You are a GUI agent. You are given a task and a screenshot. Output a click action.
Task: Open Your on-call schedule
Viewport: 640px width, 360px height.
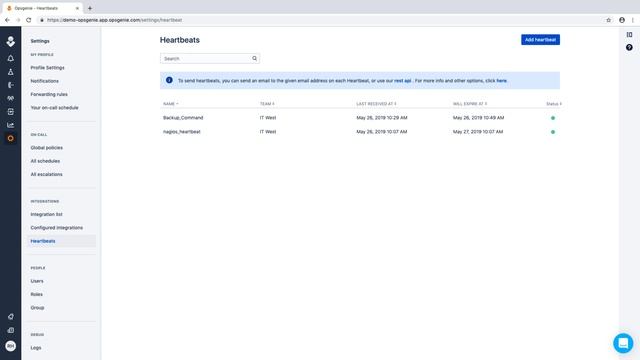54,108
